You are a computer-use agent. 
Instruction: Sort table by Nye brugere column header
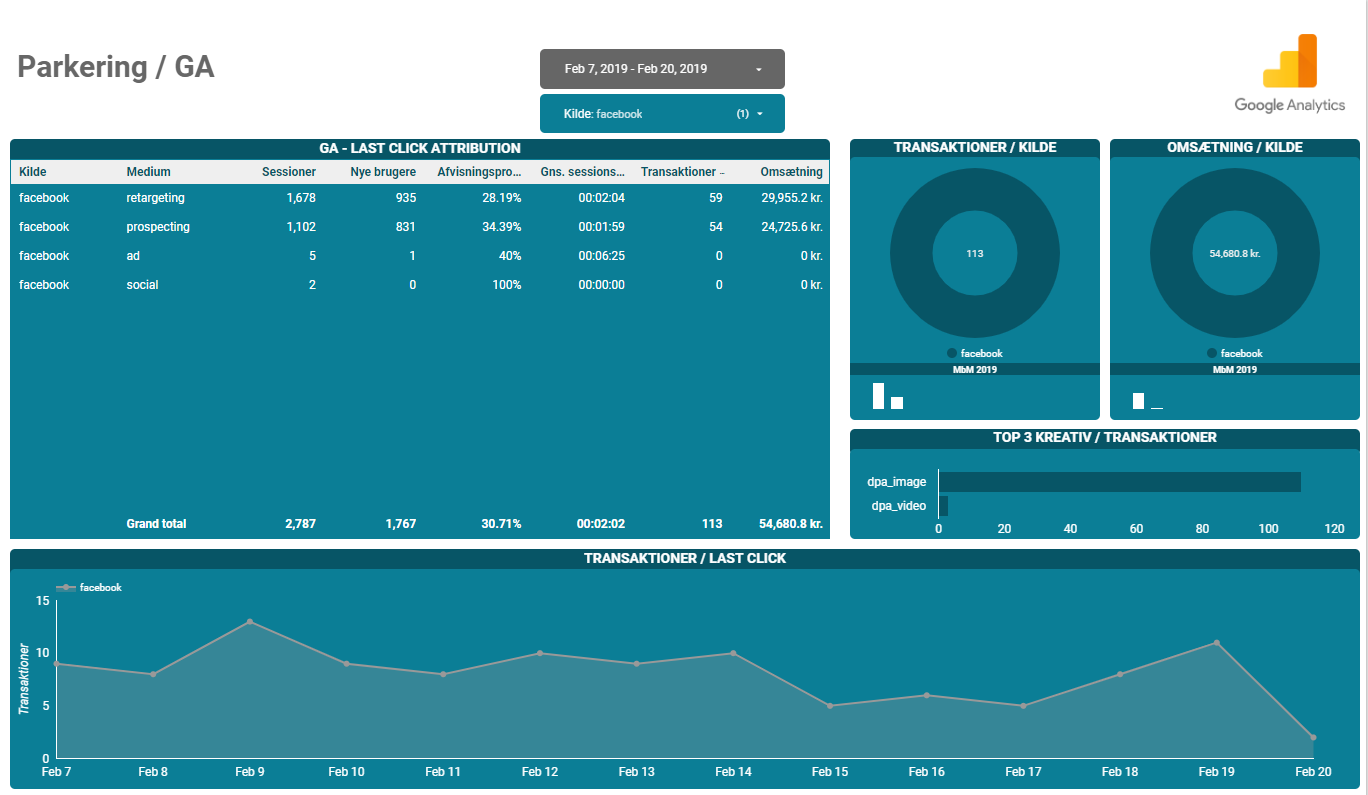point(383,172)
